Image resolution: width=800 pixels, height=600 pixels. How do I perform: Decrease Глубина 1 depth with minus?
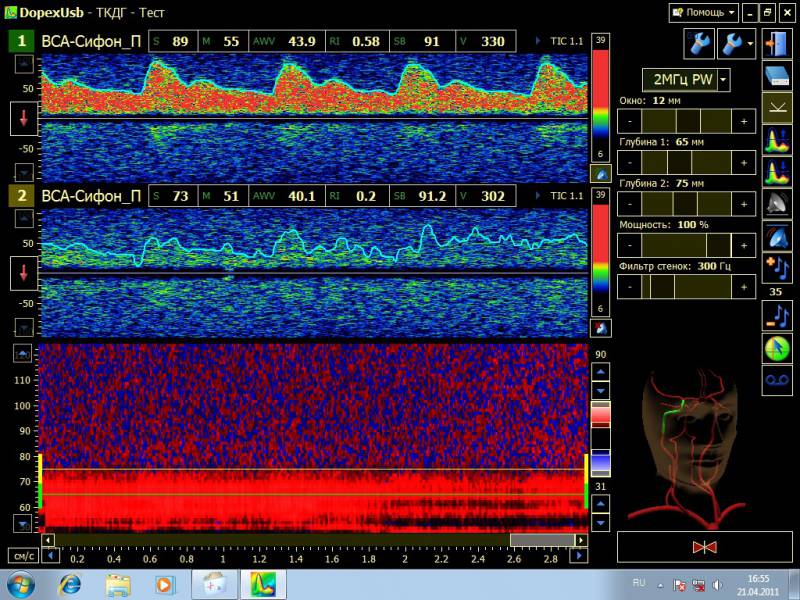pos(630,163)
